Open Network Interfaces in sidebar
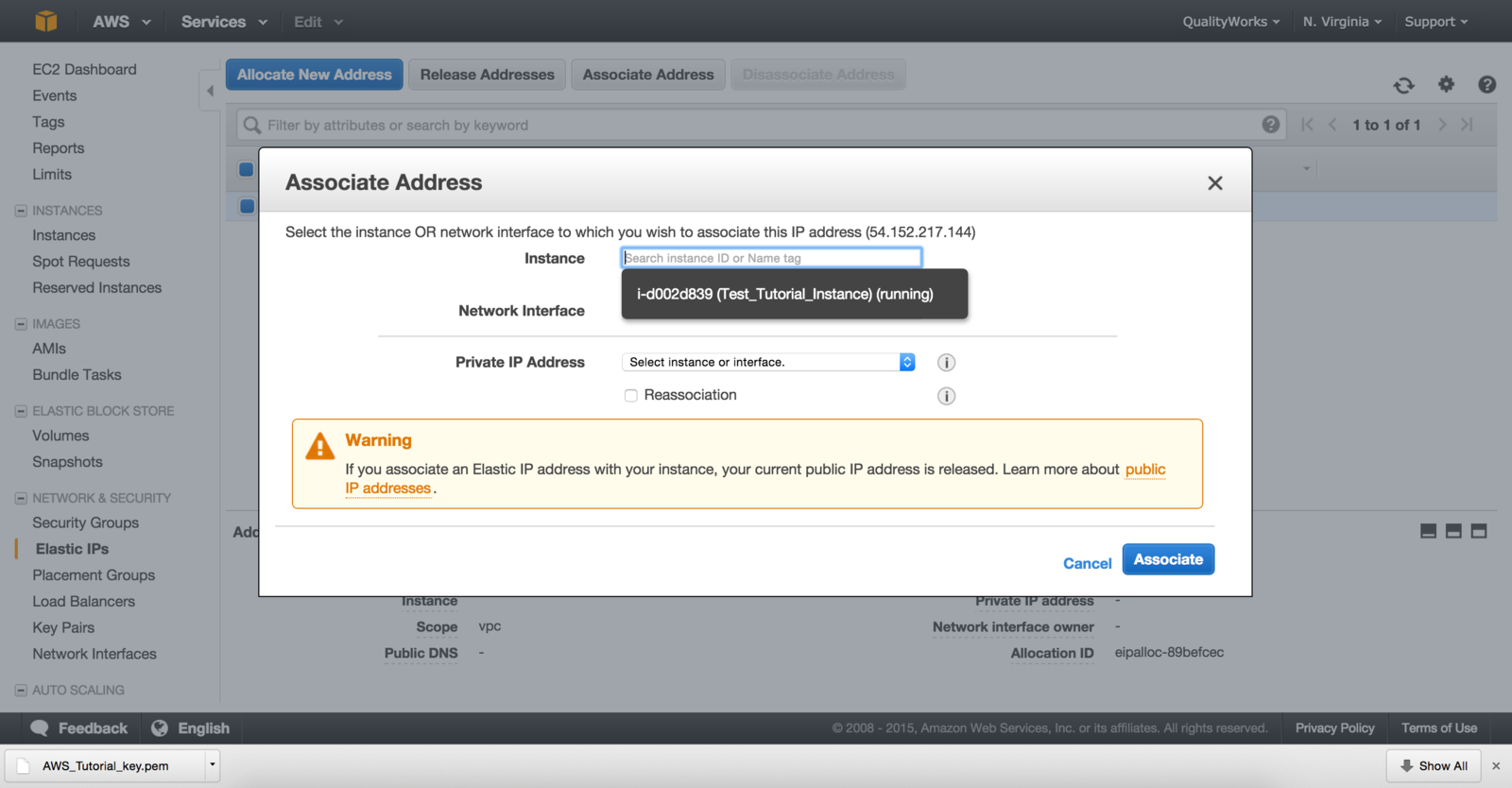This screenshot has width=1512, height=788. pos(94,654)
